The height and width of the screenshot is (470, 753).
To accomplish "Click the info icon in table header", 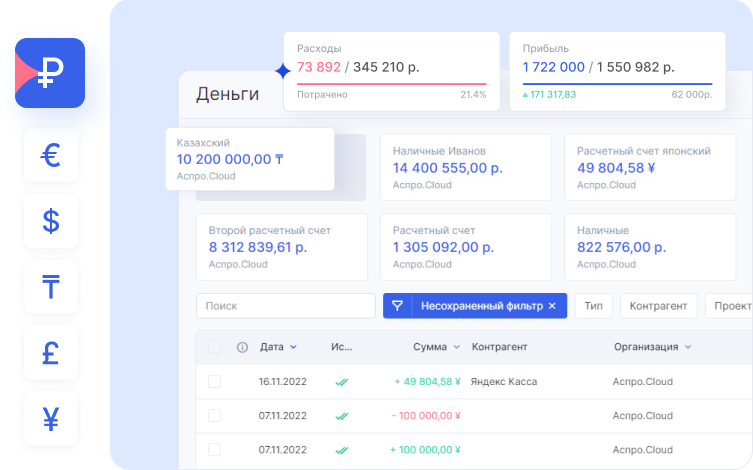I will coord(242,347).
